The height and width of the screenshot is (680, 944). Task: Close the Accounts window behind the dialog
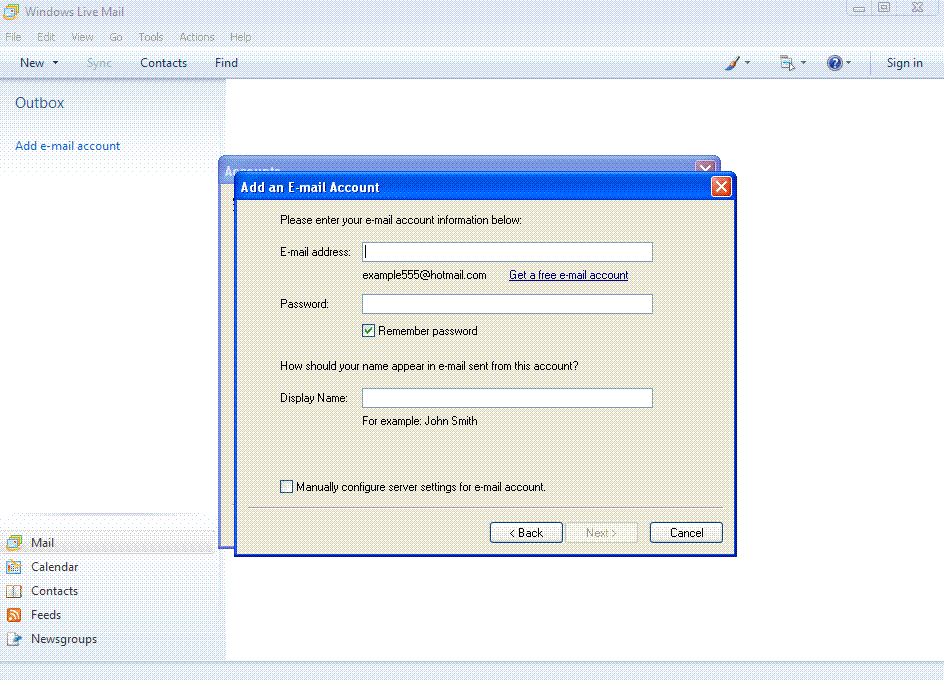click(705, 167)
